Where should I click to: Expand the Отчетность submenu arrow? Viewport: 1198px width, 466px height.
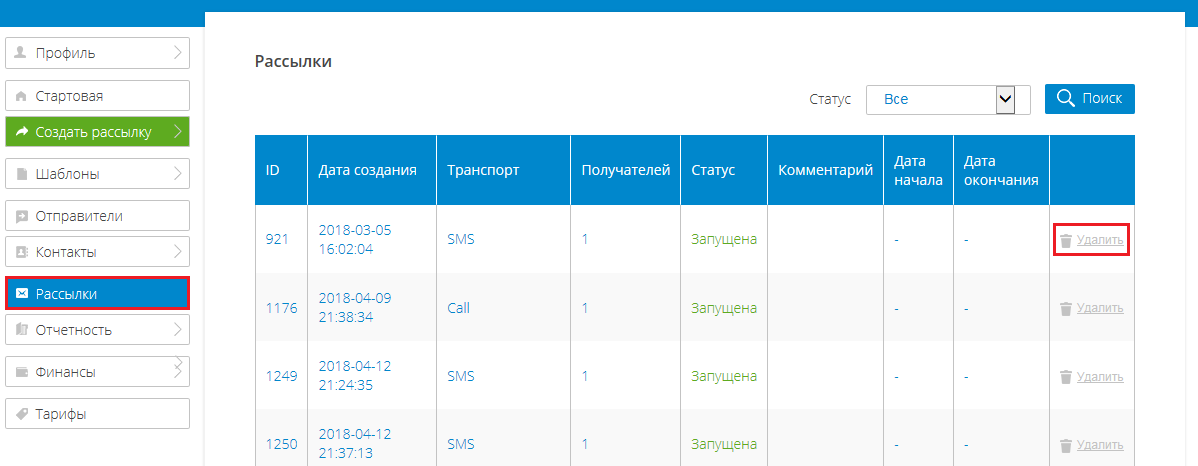pyautogui.click(x=177, y=330)
